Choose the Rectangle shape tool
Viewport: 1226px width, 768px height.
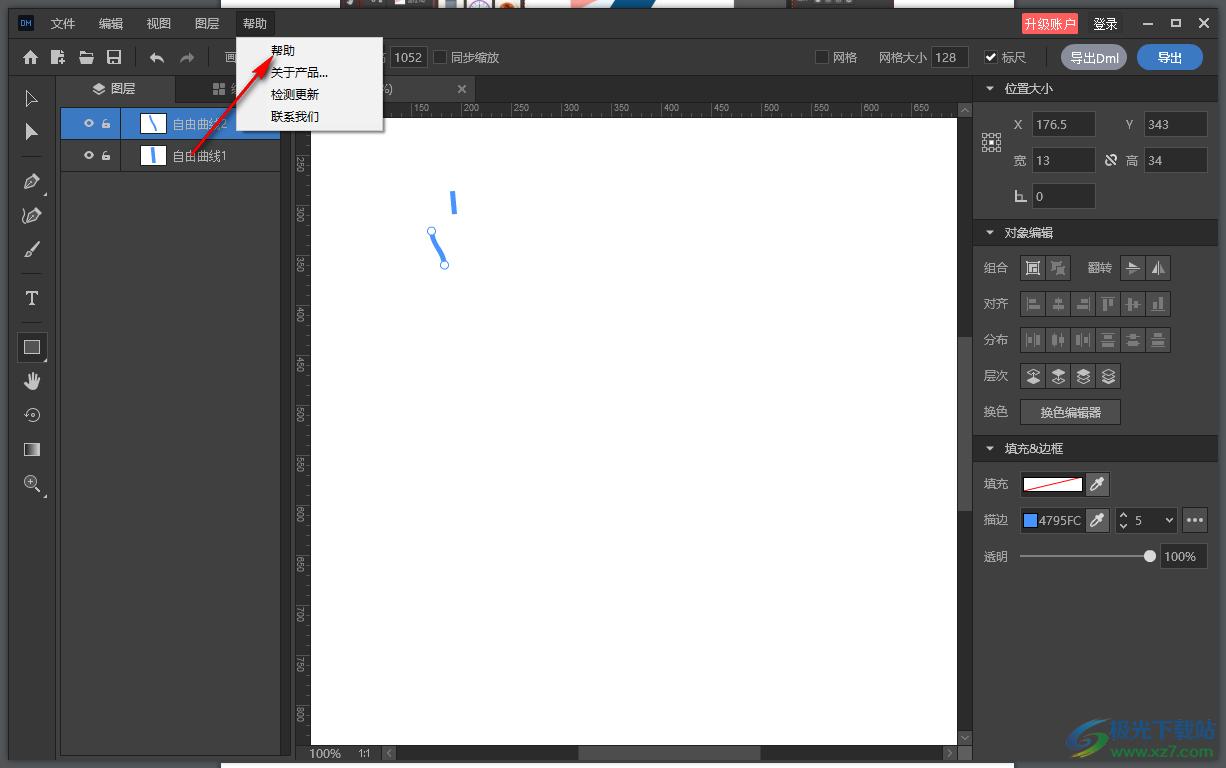[x=31, y=347]
